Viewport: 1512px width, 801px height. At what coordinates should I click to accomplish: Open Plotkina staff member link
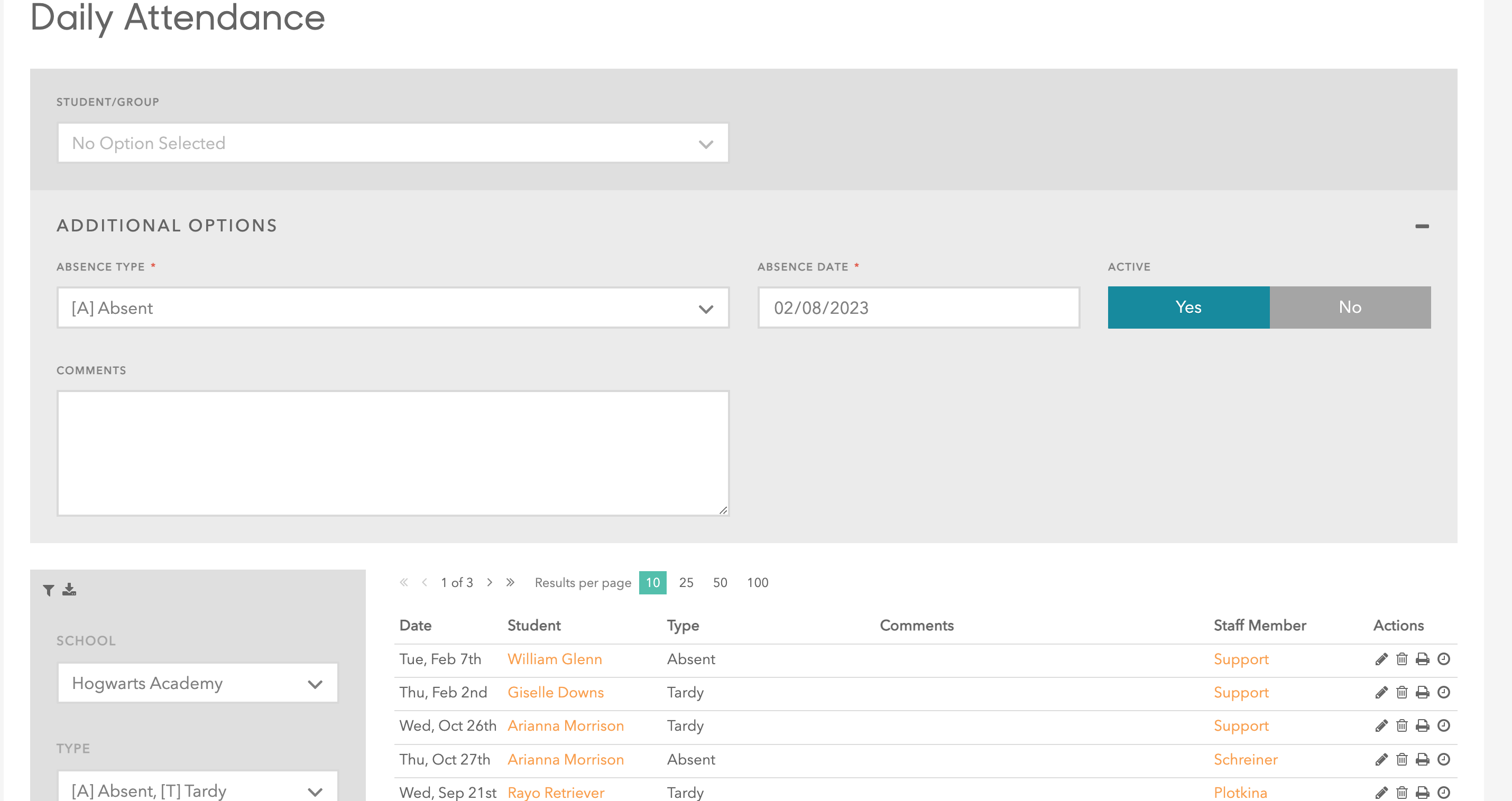(1240, 792)
